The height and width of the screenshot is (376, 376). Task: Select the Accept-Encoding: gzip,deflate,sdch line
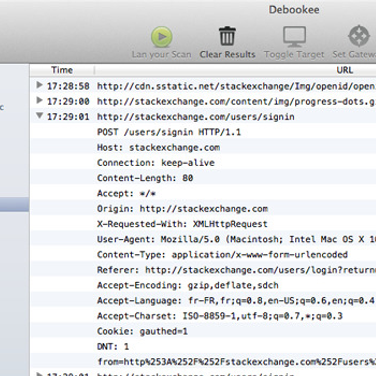coord(188,286)
